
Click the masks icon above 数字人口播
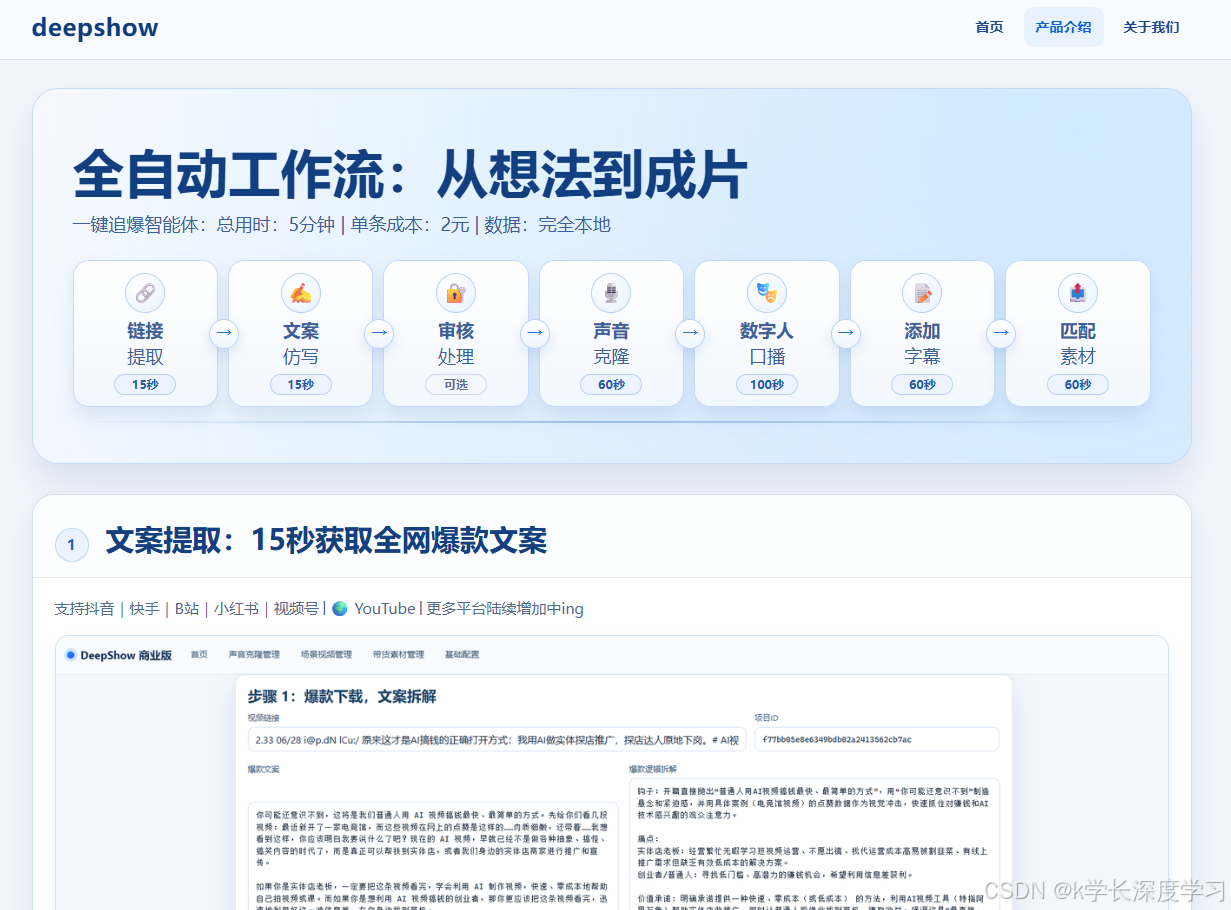click(x=767, y=292)
